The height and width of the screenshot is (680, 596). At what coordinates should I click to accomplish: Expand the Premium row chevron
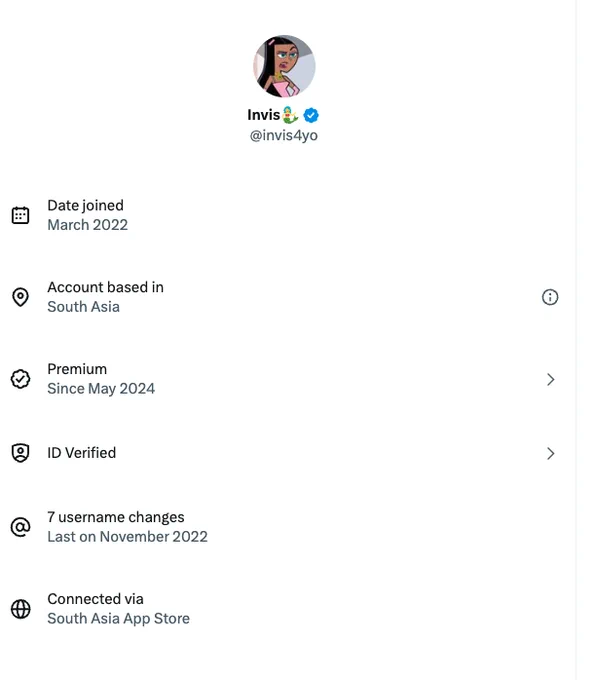tap(550, 379)
